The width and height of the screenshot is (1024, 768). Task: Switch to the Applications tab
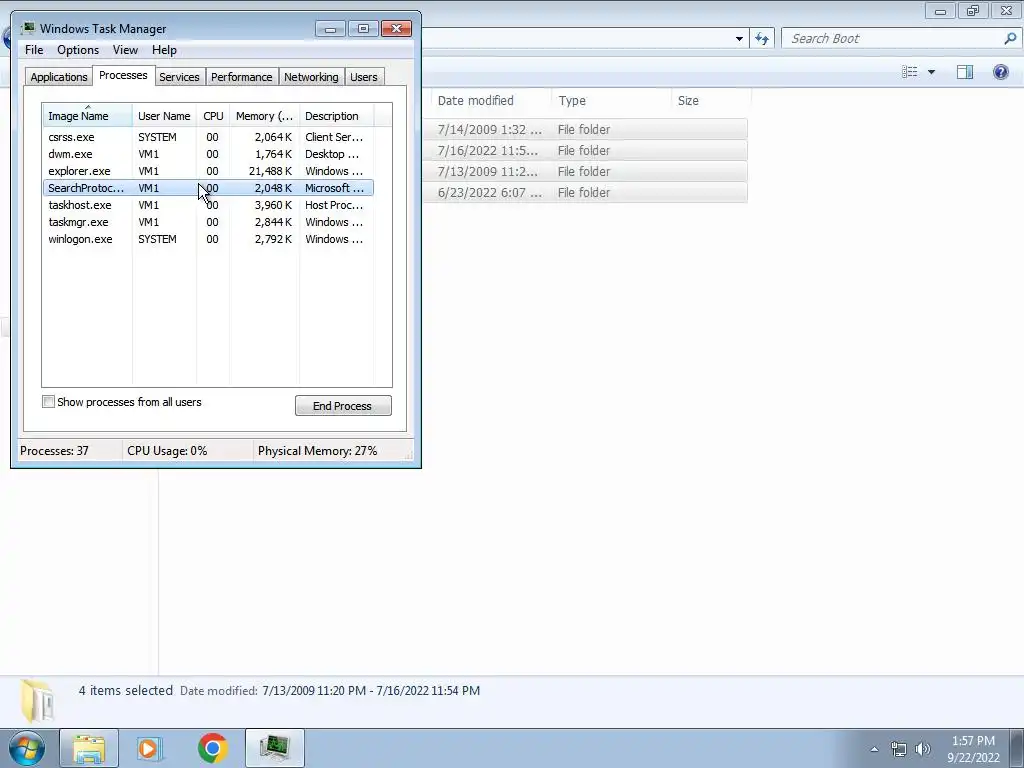click(x=59, y=77)
